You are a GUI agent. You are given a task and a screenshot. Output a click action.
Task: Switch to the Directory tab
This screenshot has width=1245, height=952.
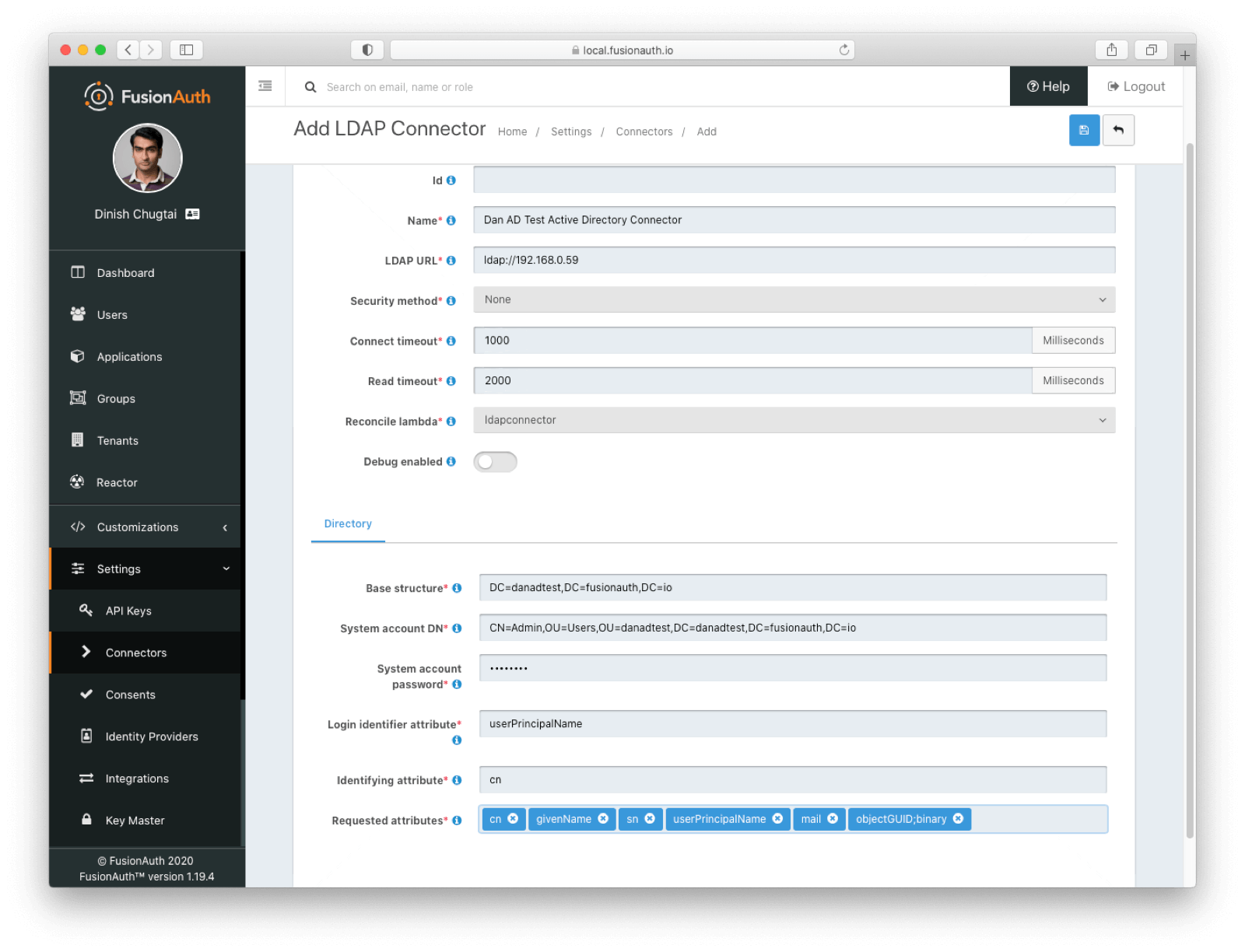pyautogui.click(x=348, y=523)
